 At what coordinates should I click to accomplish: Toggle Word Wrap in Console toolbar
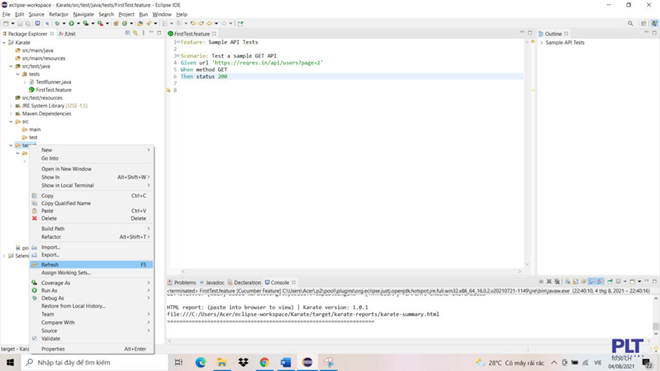point(584,281)
